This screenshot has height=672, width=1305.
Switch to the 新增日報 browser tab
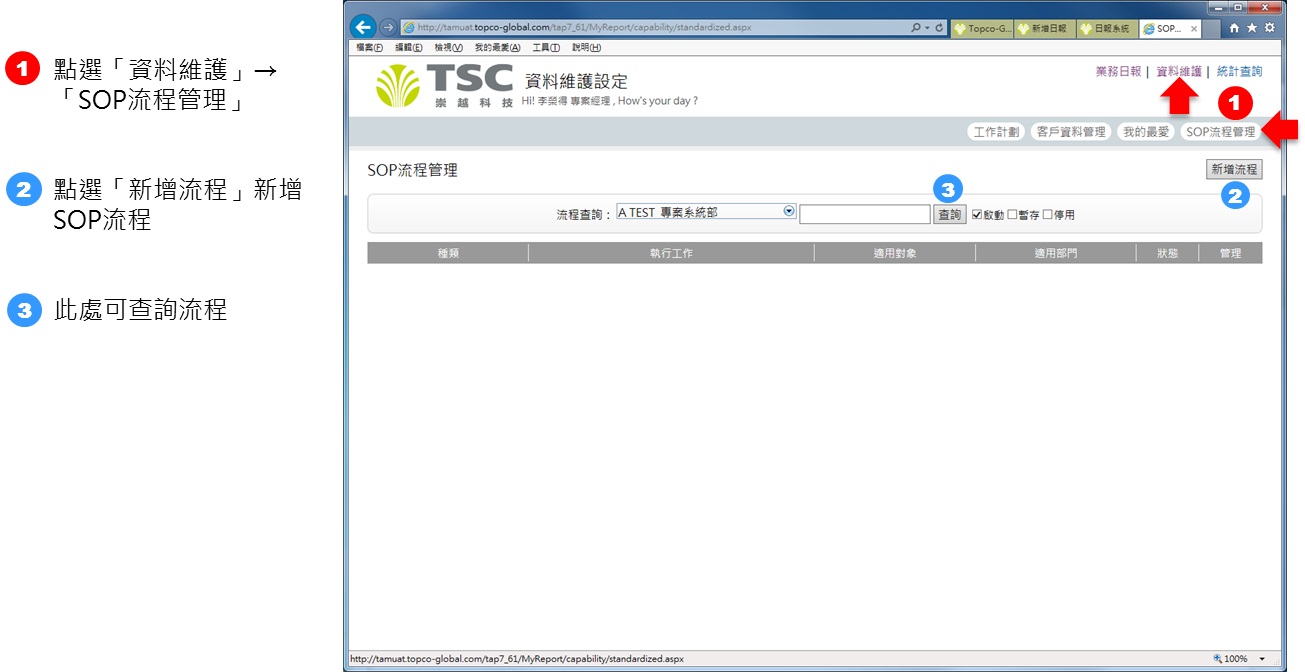point(1045,29)
